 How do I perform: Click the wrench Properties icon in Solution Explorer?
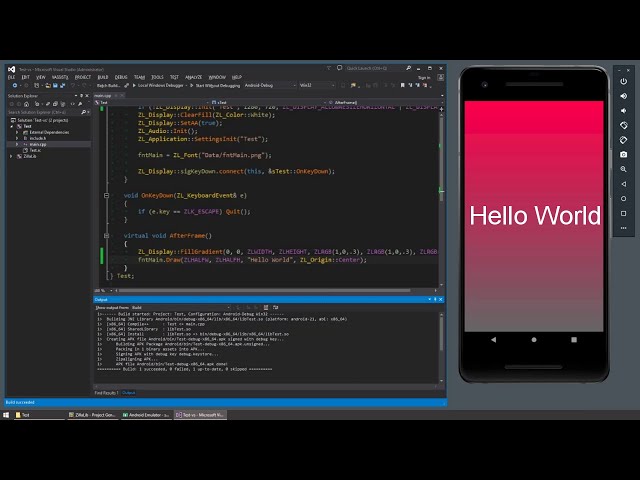point(80,104)
